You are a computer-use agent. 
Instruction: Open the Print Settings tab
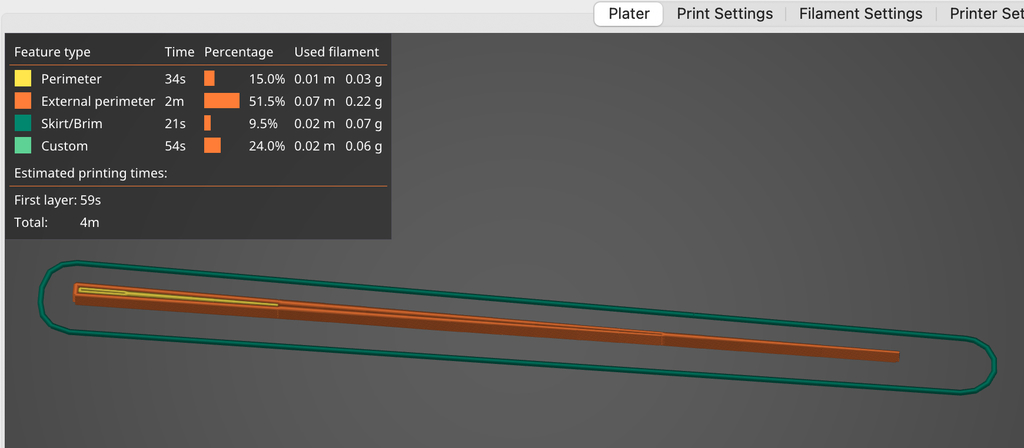point(724,14)
